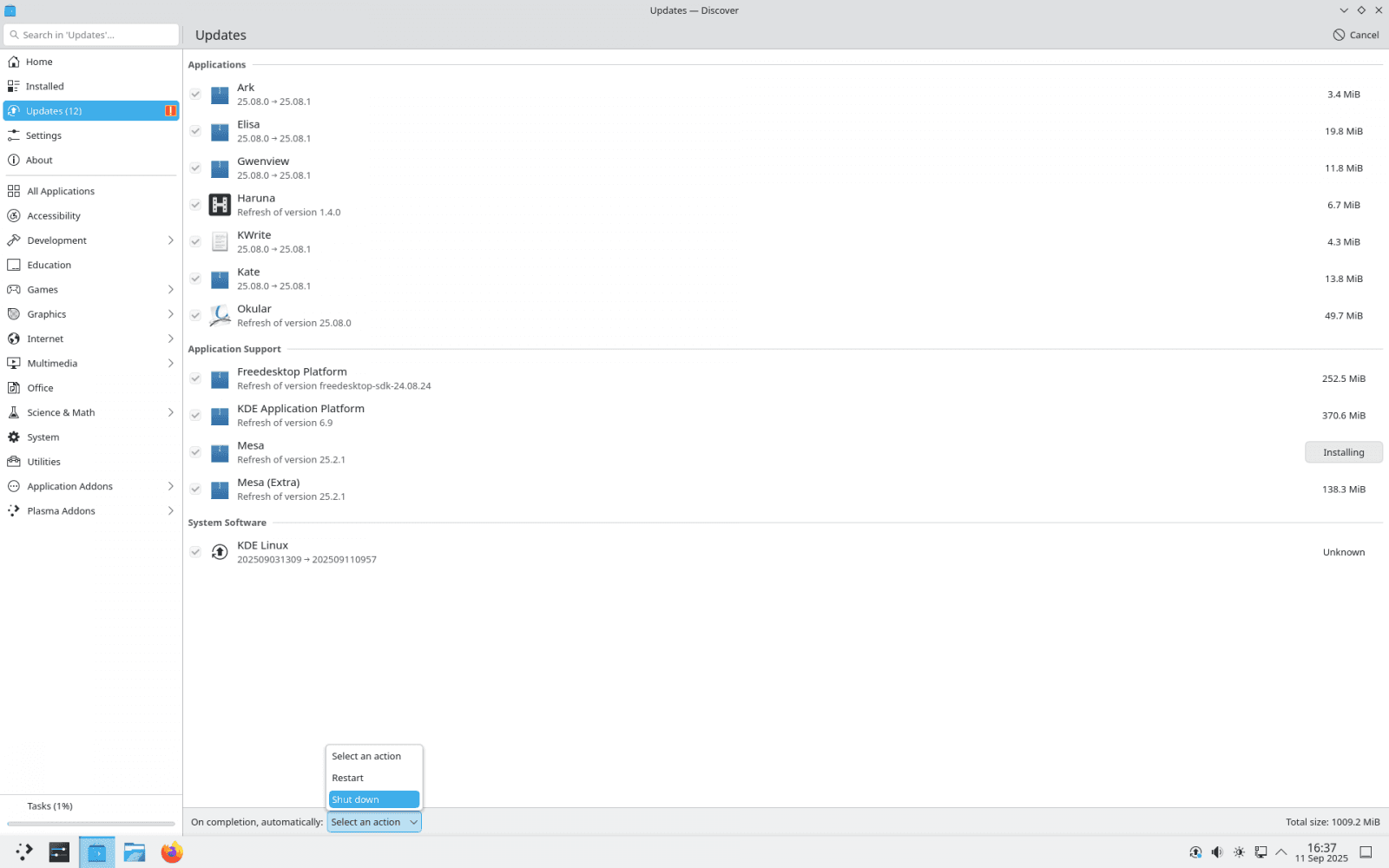Open Discover Settings from sidebar
1389x868 pixels.
[x=91, y=135]
